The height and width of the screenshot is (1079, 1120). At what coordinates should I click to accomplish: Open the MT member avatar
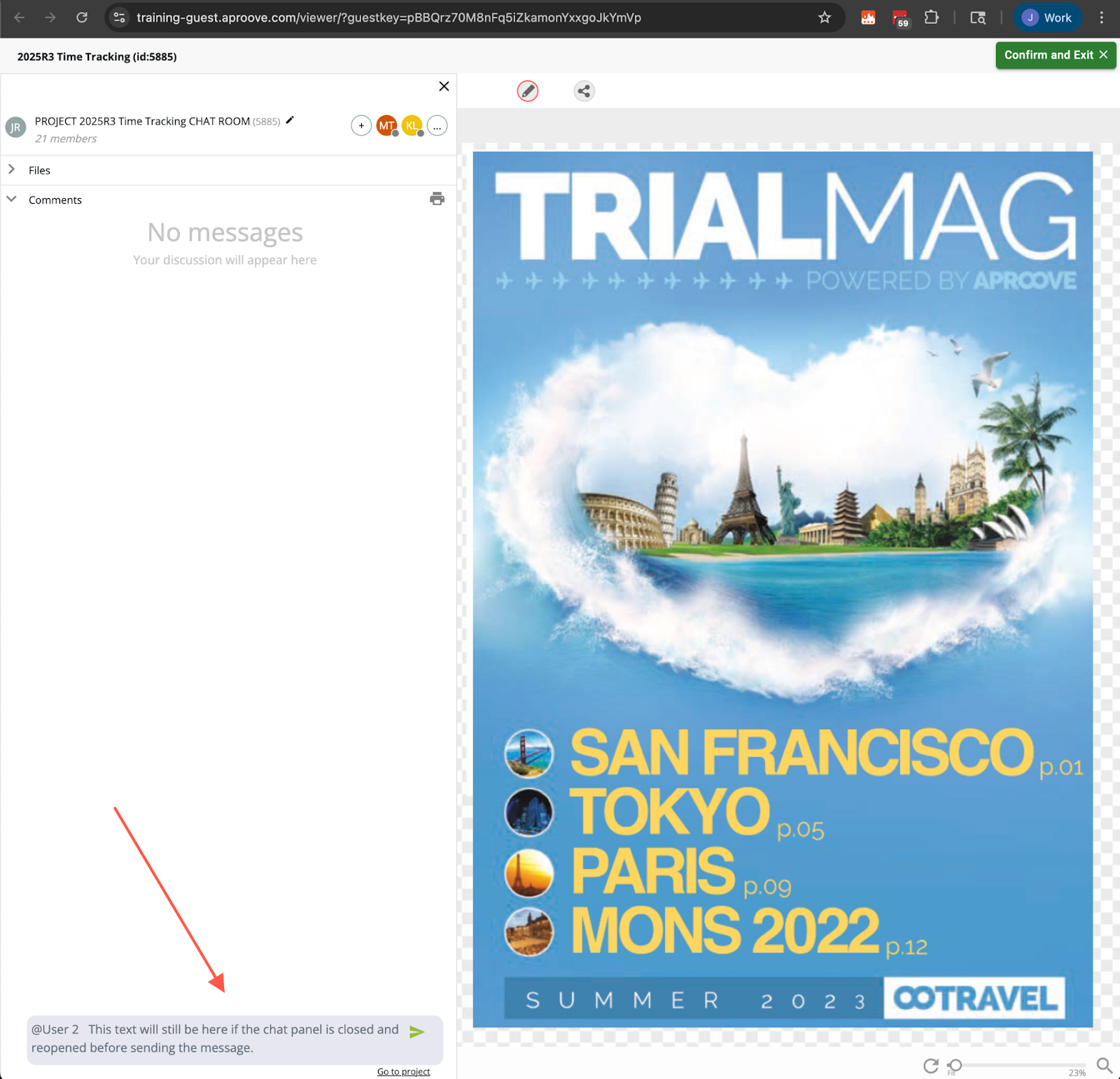pyautogui.click(x=386, y=126)
